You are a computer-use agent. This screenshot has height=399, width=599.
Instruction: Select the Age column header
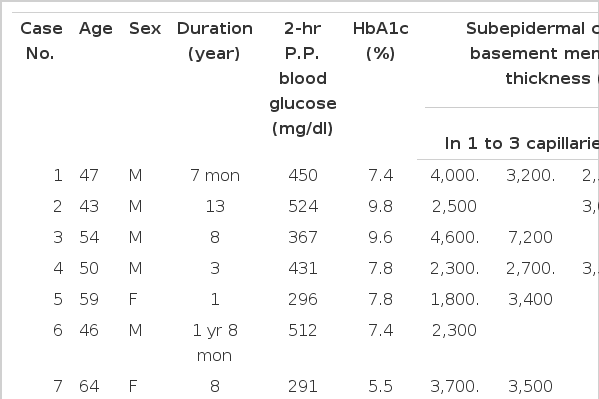pyautogui.click(x=96, y=29)
